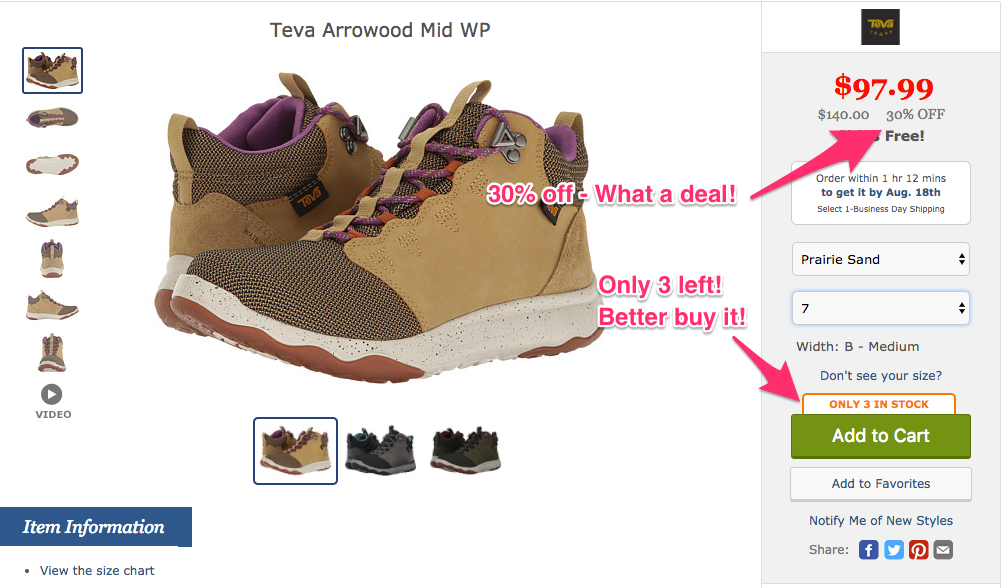Share the product on Facebook
This screenshot has height=588, width=1003.
pyautogui.click(x=868, y=550)
